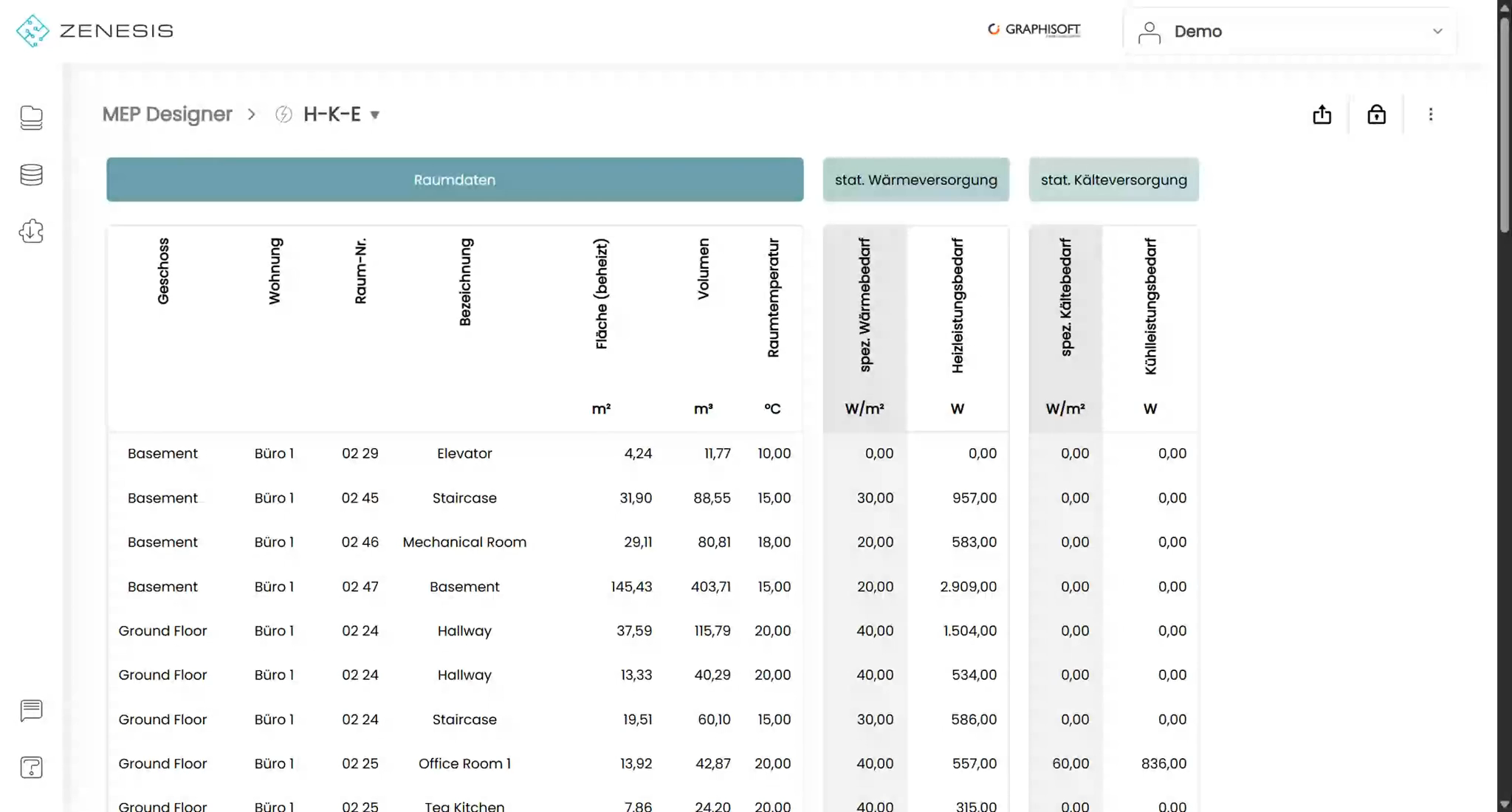The width and height of the screenshot is (1512, 812).
Task: Click the Mechanical Room table row
Action: tap(464, 543)
